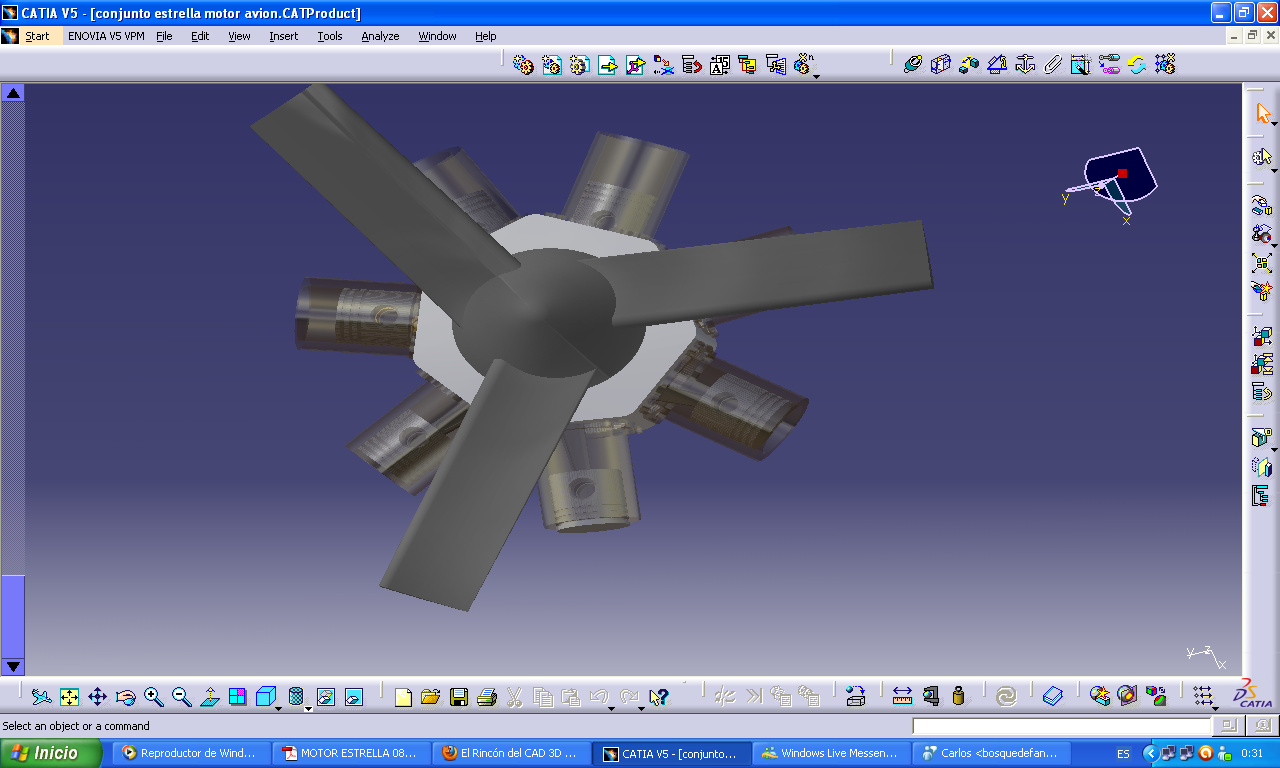Image resolution: width=1280 pixels, height=768 pixels.
Task: Click the Measure Inertia weight icon
Action: (959, 697)
